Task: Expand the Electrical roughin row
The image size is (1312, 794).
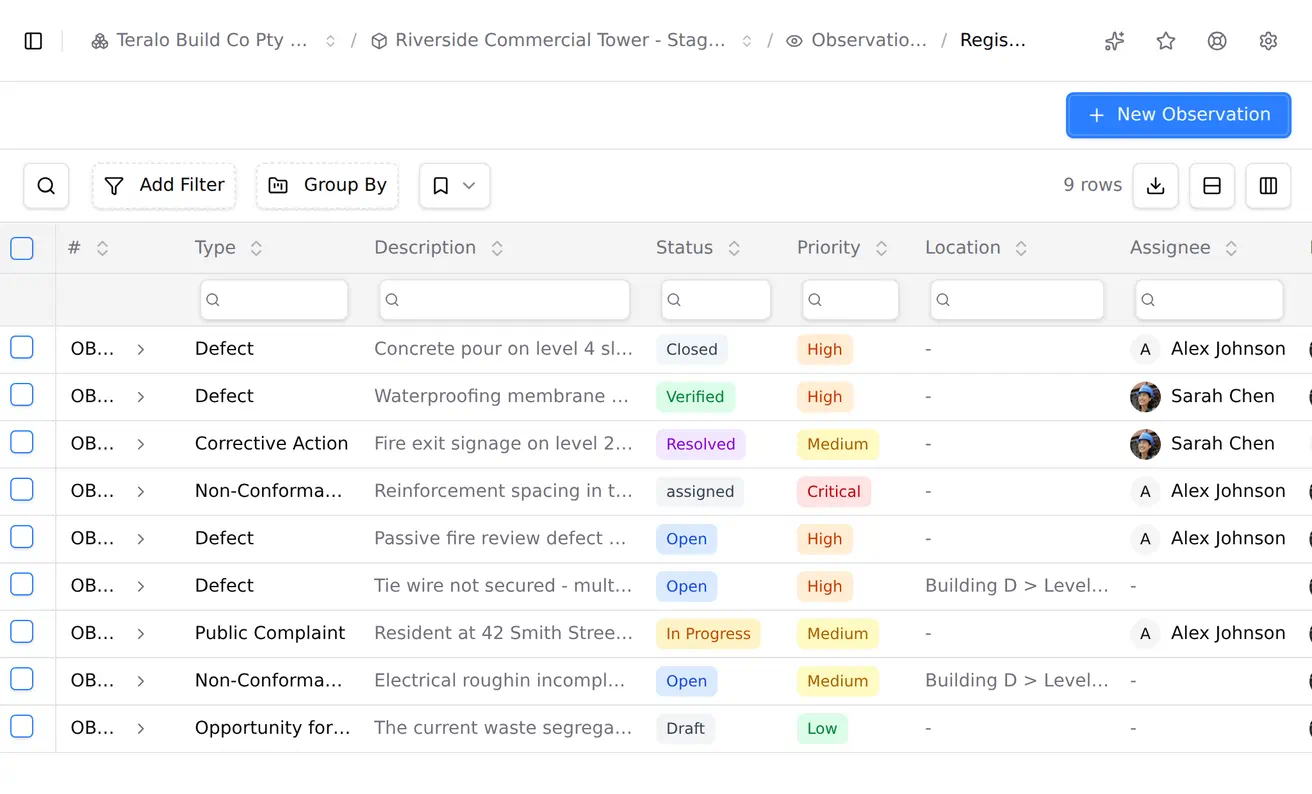Action: [141, 681]
